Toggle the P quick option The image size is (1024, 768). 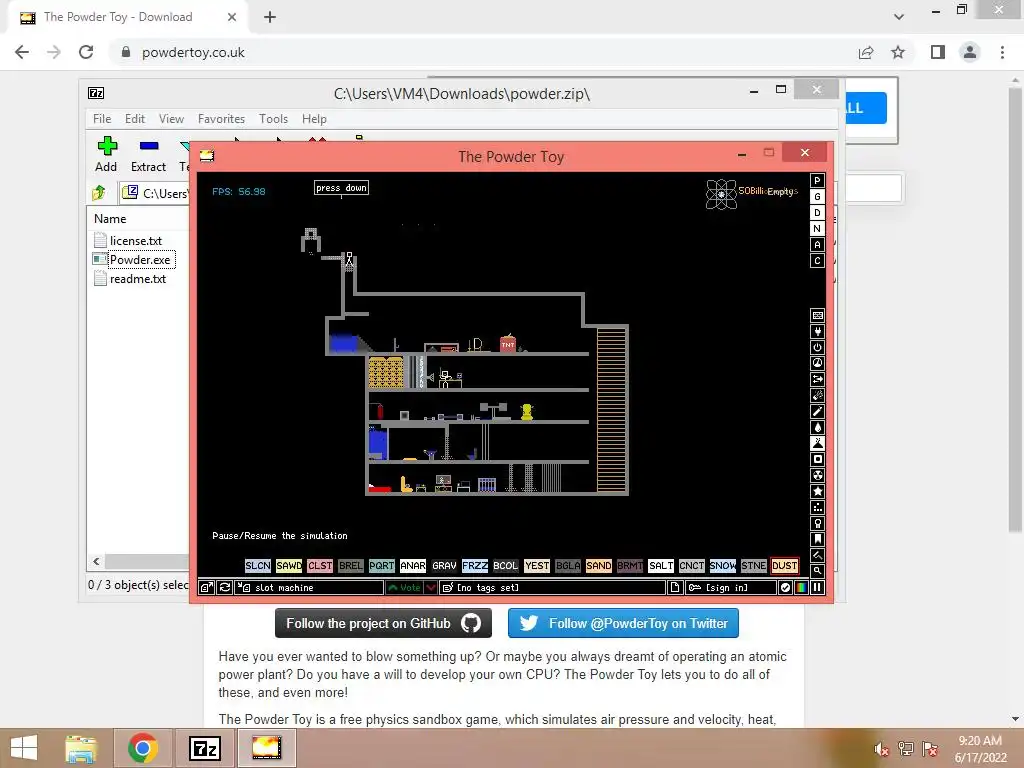(817, 181)
